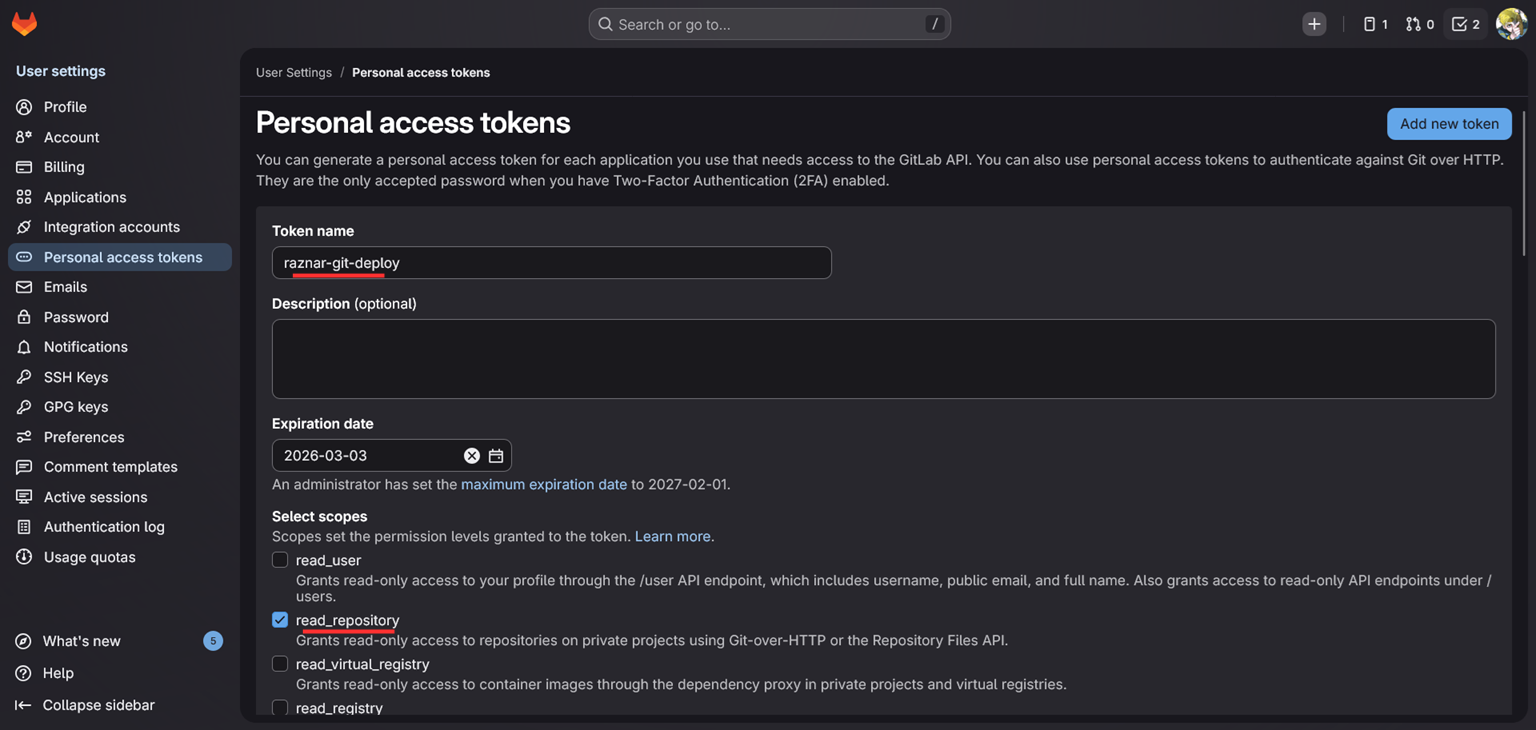Click the GitLab fox logo

pos(24,24)
